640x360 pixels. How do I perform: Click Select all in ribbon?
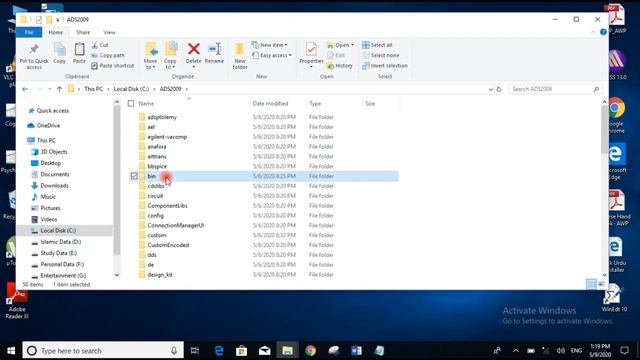[x=378, y=45]
